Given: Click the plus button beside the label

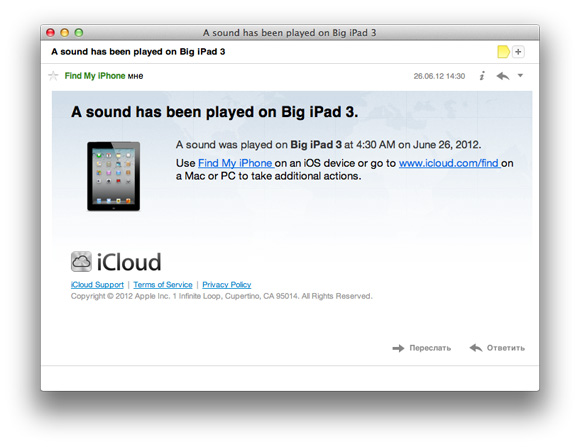Looking at the screenshot, I should point(518,52).
